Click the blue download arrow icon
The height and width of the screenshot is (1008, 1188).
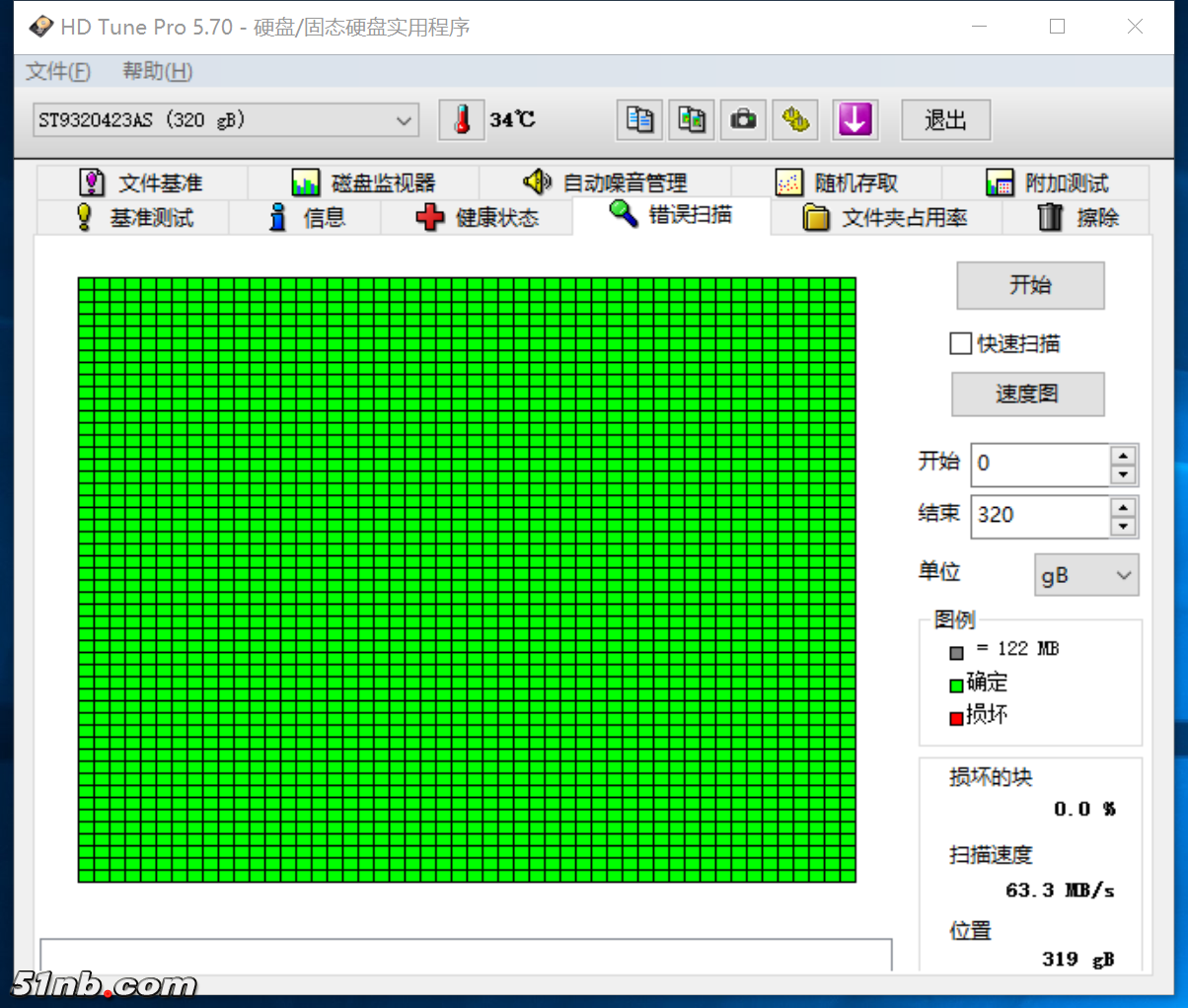point(854,119)
